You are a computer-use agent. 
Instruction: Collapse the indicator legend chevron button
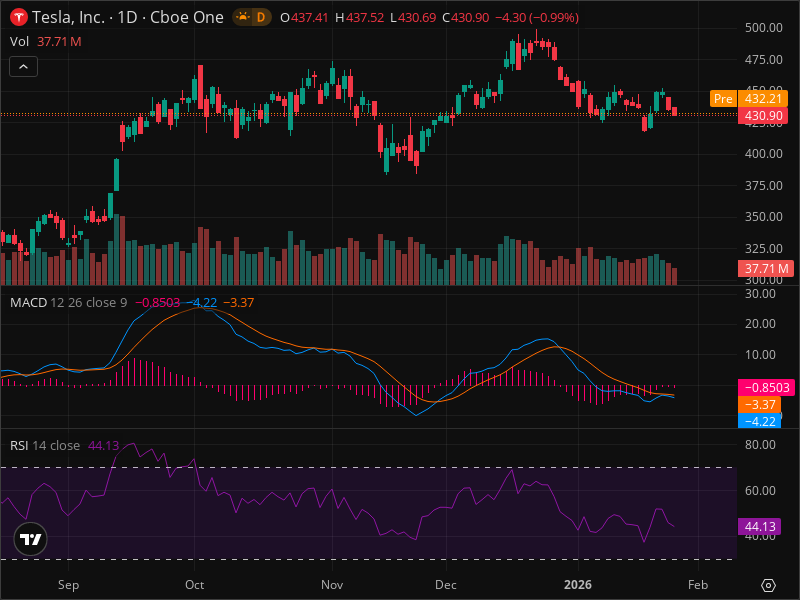point(23,66)
